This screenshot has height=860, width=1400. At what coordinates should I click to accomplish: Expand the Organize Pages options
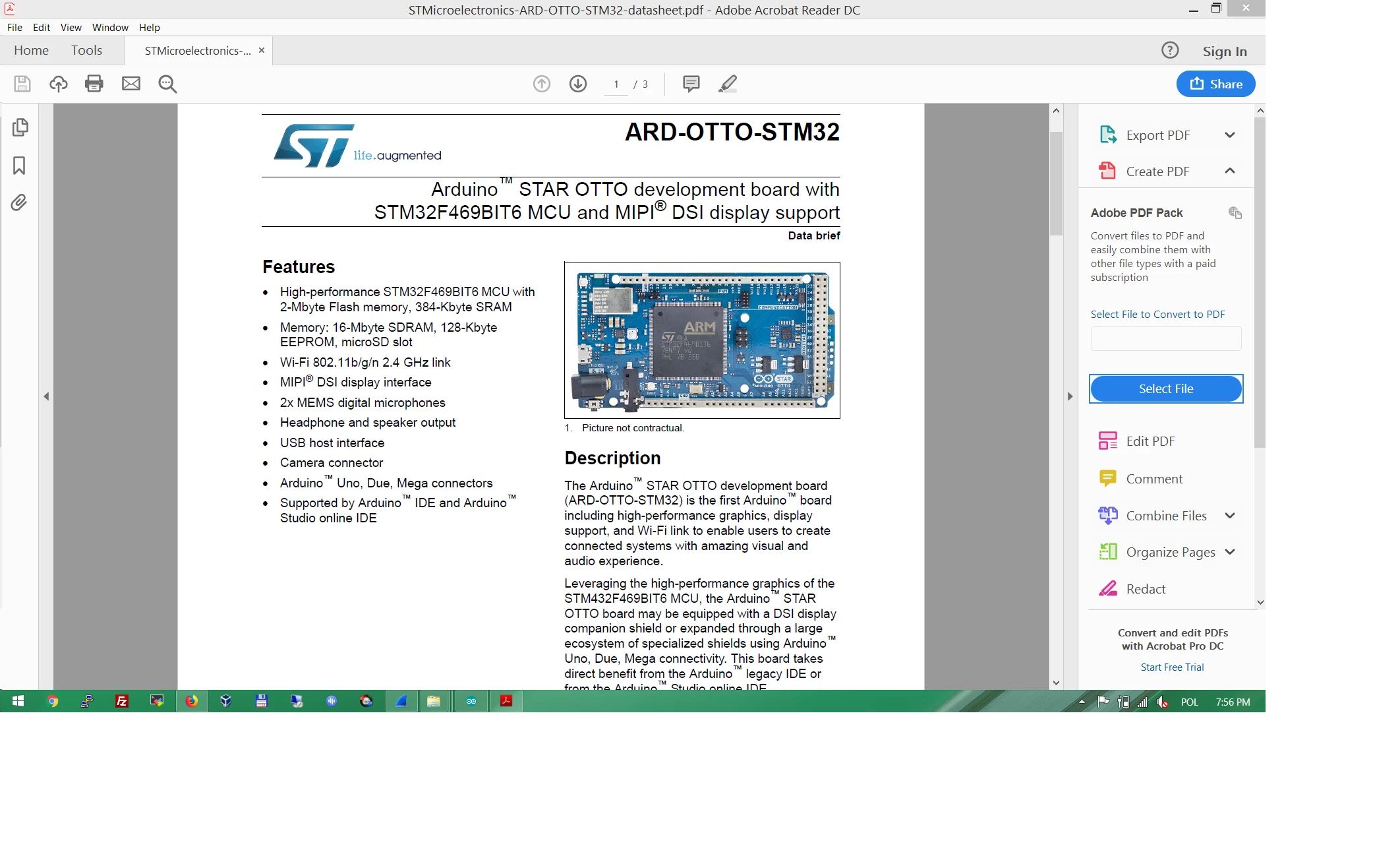[x=1230, y=551]
